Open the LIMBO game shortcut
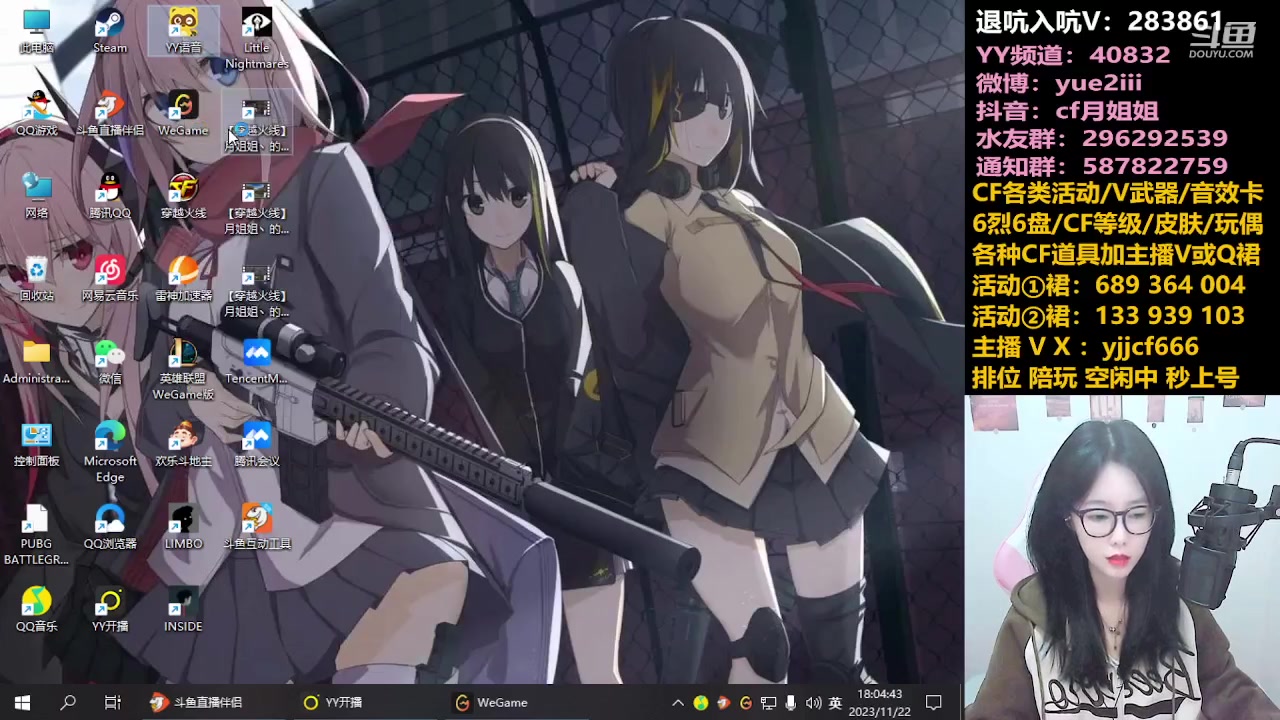The image size is (1280, 720). (183, 527)
